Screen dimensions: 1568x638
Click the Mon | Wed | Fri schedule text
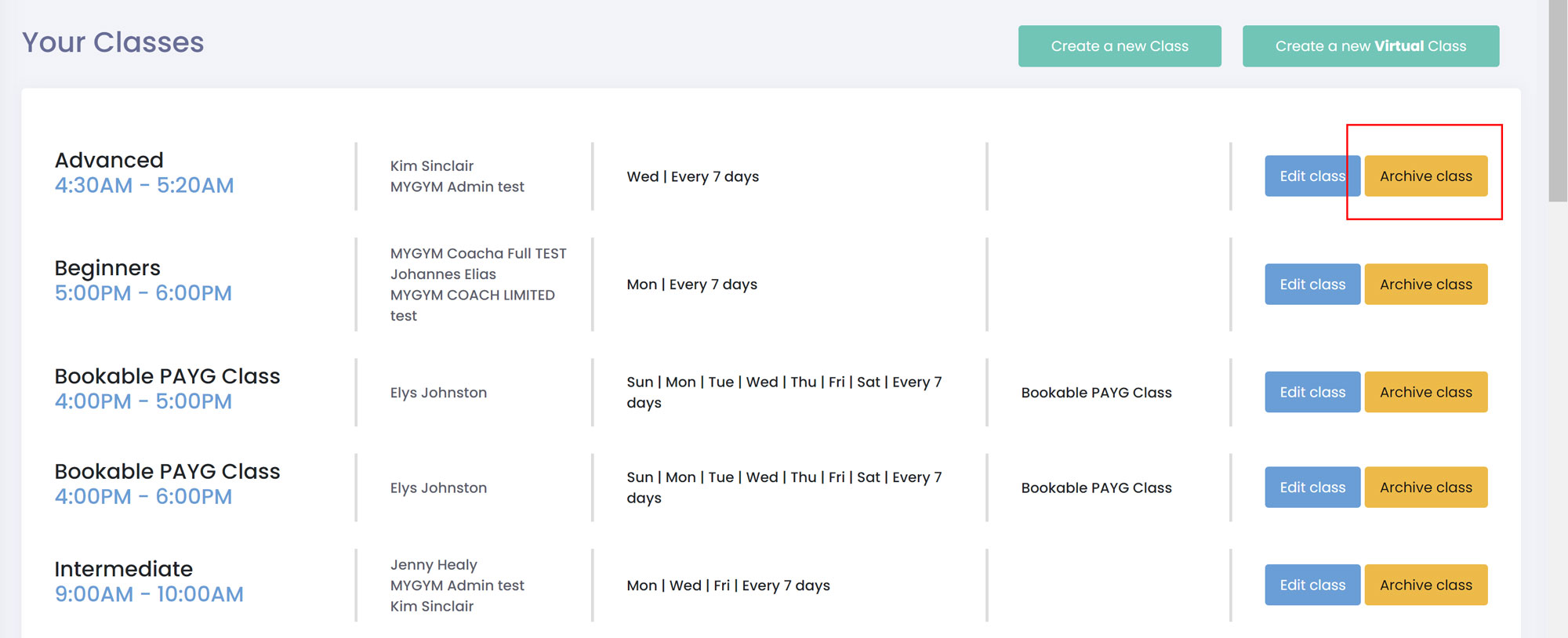[728, 585]
